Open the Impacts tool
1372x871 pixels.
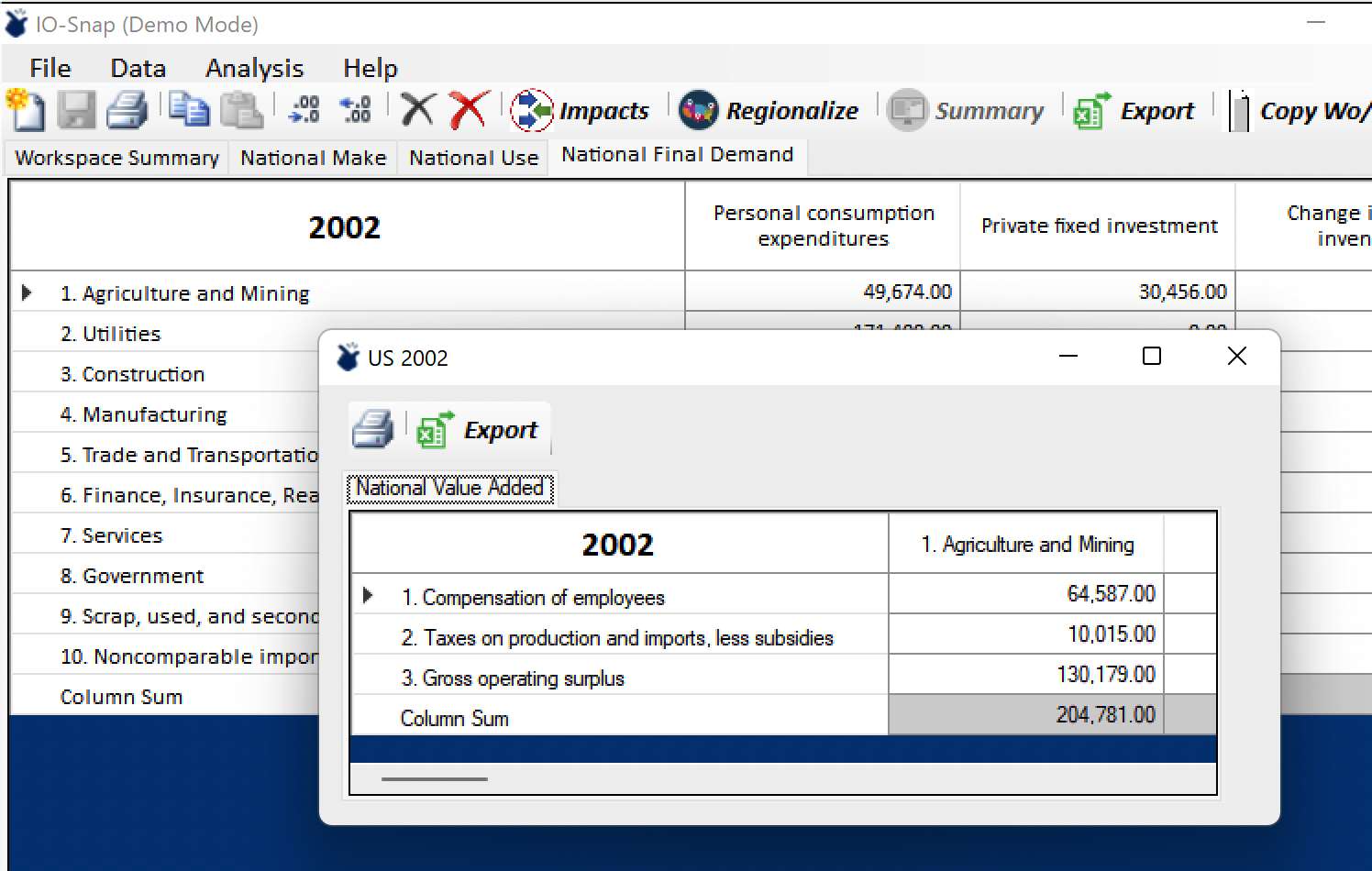(580, 111)
